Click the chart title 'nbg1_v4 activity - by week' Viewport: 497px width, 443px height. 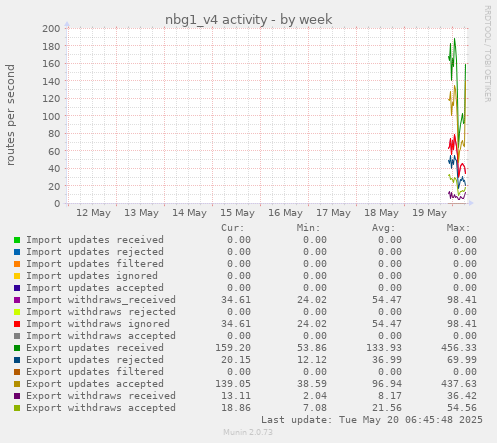pos(249,20)
